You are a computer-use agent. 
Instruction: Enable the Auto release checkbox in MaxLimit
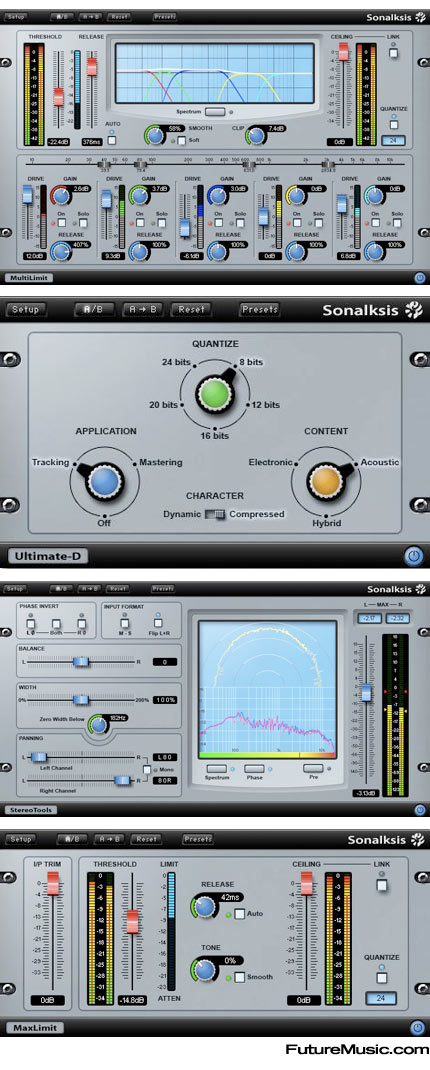click(x=240, y=913)
